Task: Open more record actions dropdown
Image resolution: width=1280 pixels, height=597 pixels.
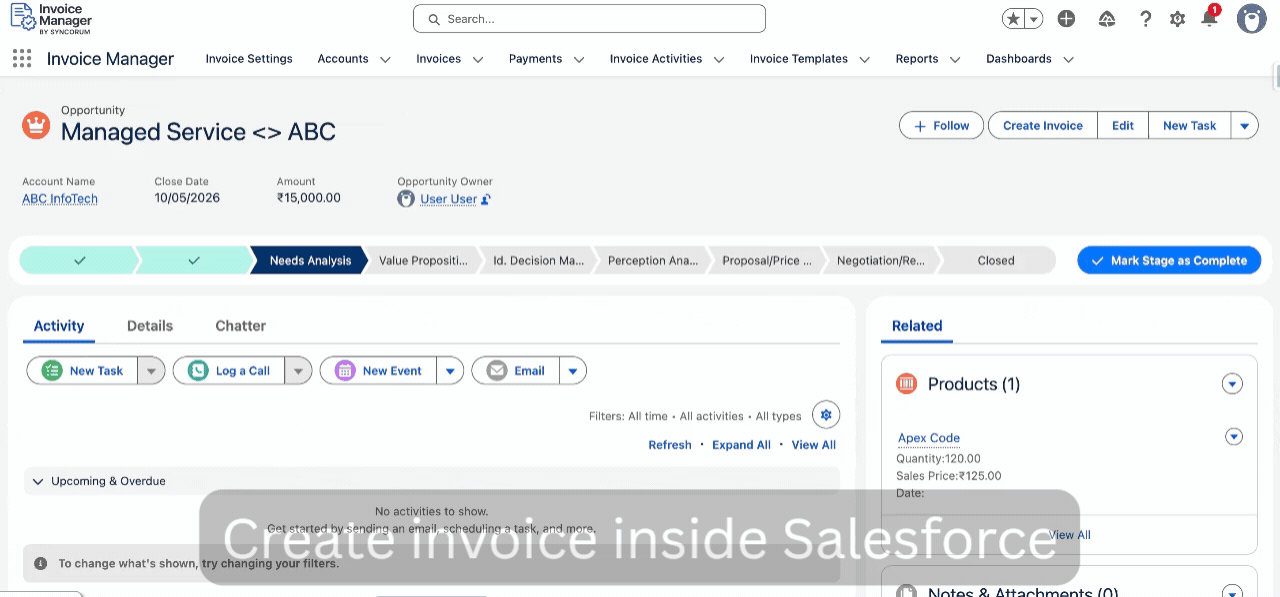Action: click(x=1245, y=126)
